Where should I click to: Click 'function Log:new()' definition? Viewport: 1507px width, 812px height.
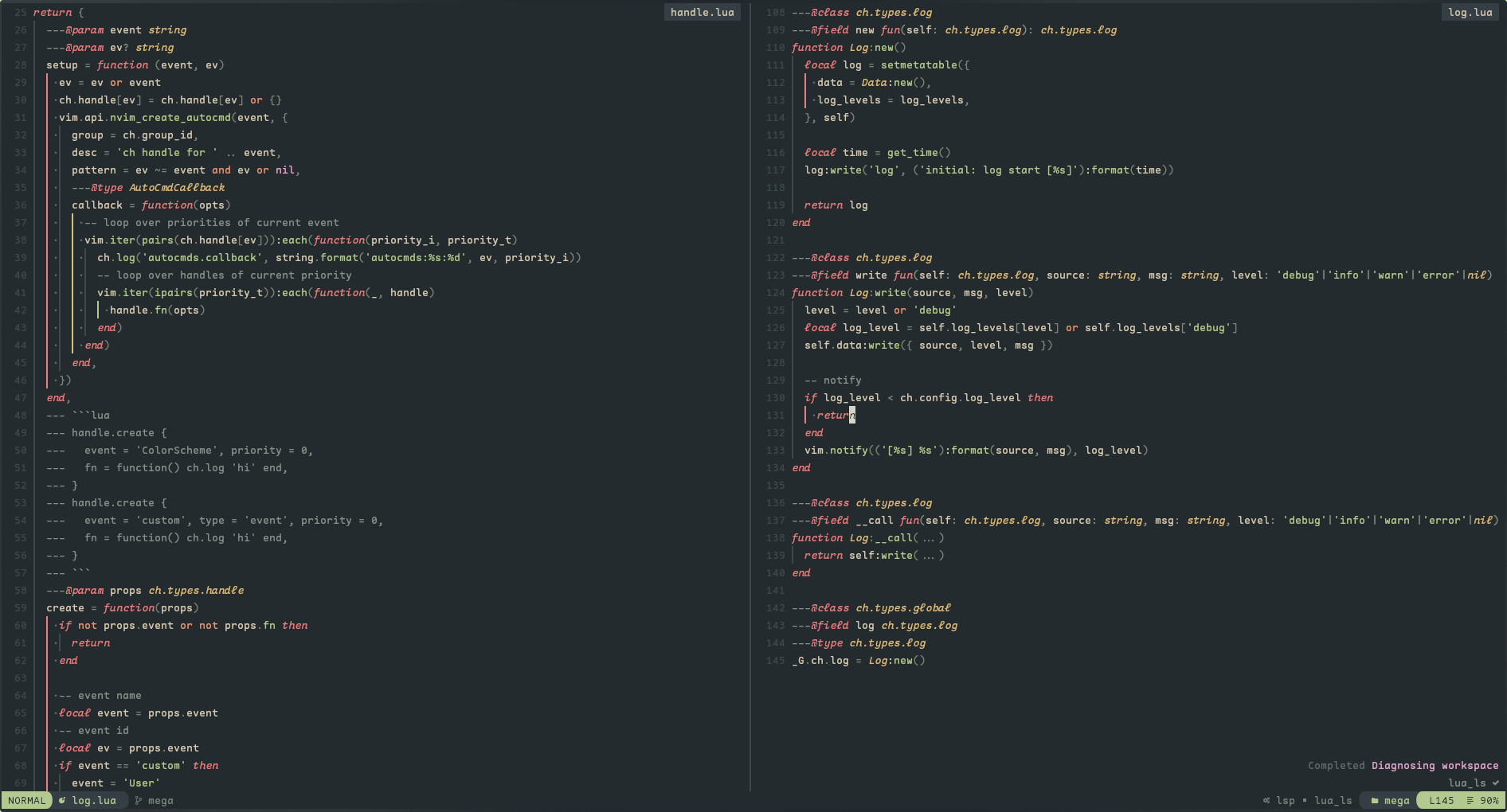click(x=849, y=47)
